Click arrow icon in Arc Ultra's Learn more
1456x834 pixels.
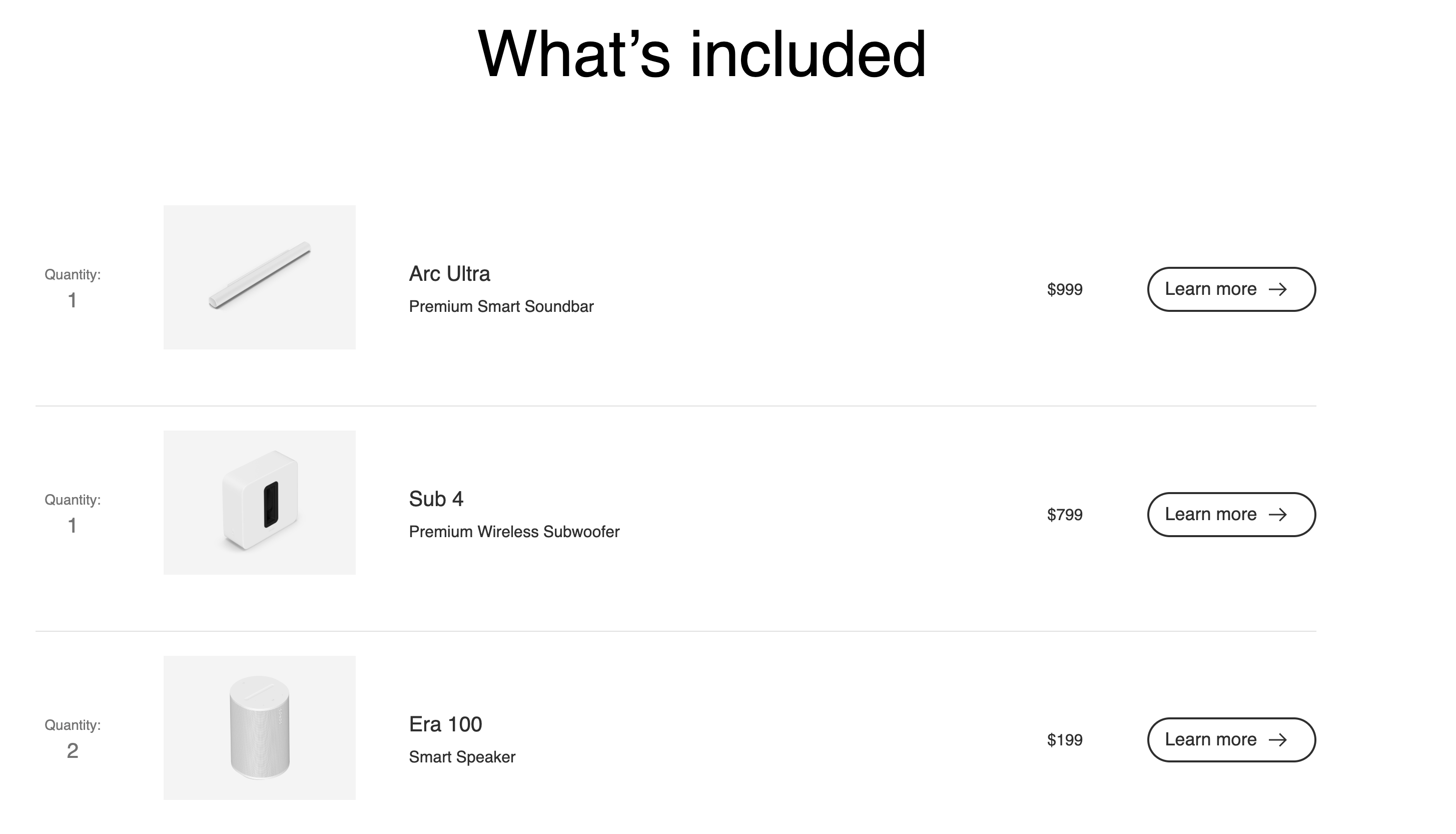click(x=1278, y=289)
